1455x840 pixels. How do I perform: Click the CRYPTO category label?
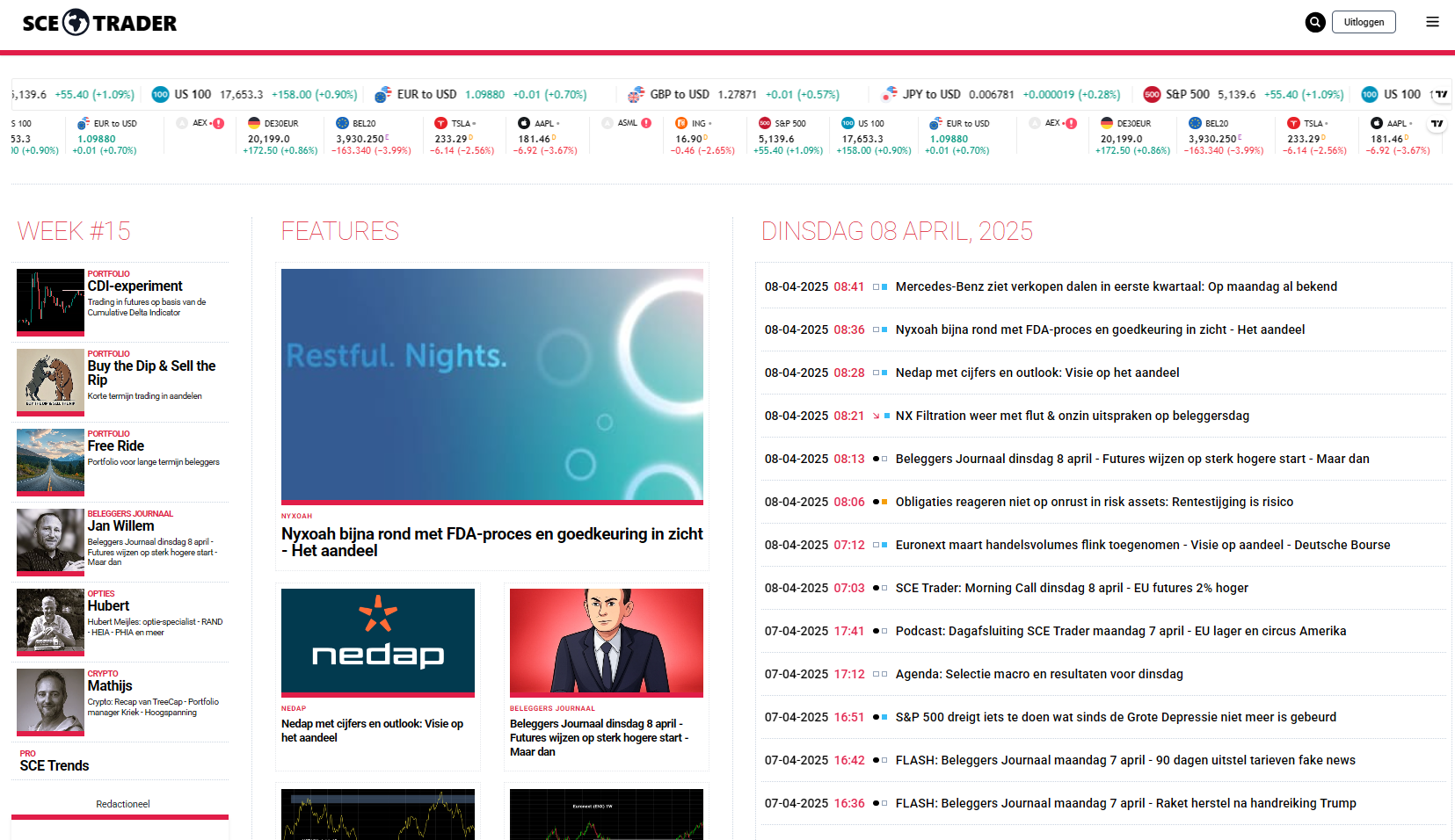tap(103, 674)
